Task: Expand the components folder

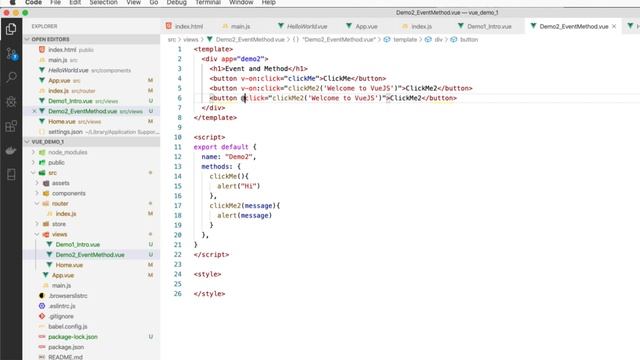Action: click(37, 193)
